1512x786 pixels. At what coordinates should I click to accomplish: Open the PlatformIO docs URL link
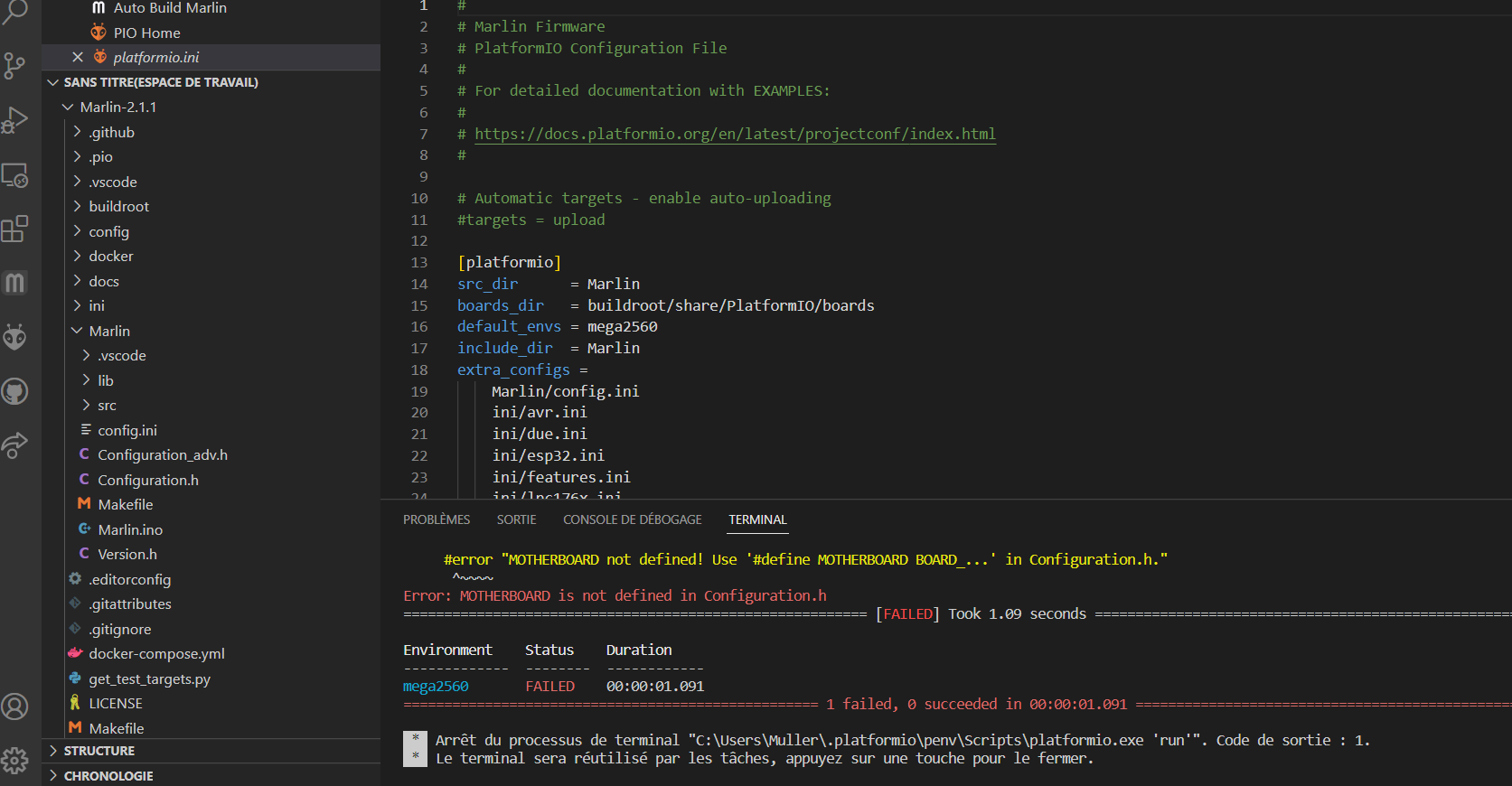[x=735, y=134]
